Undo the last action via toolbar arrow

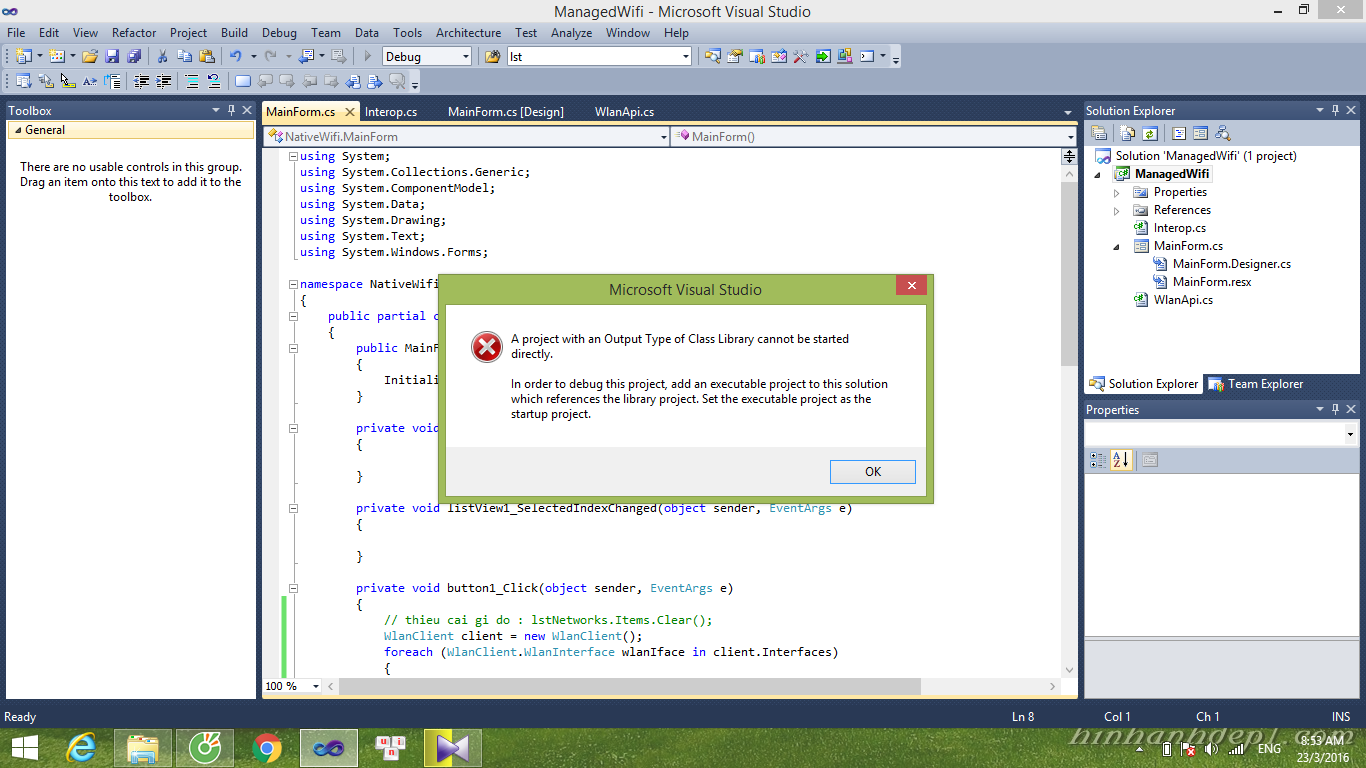click(x=235, y=57)
